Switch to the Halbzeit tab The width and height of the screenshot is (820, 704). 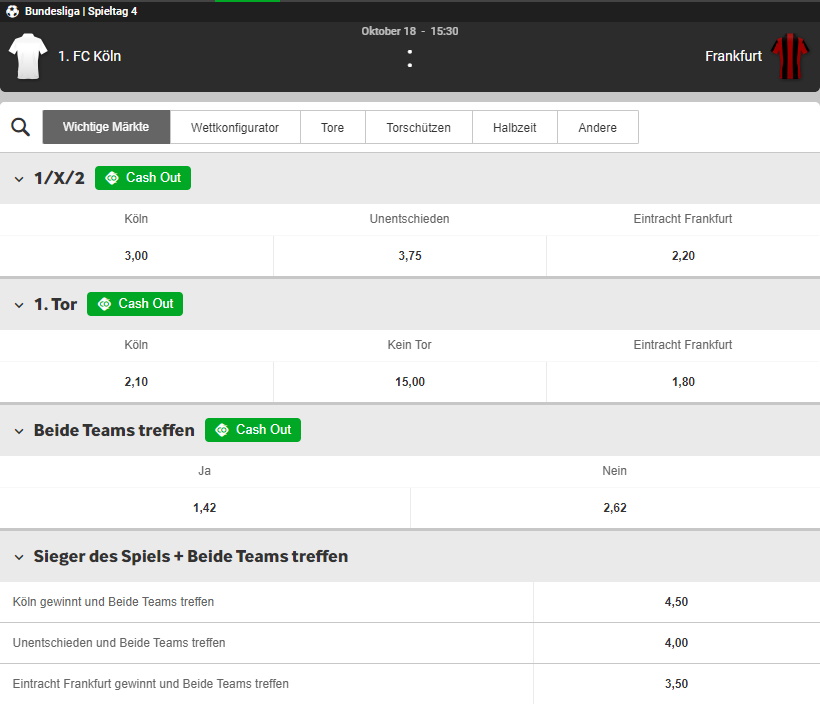point(515,127)
